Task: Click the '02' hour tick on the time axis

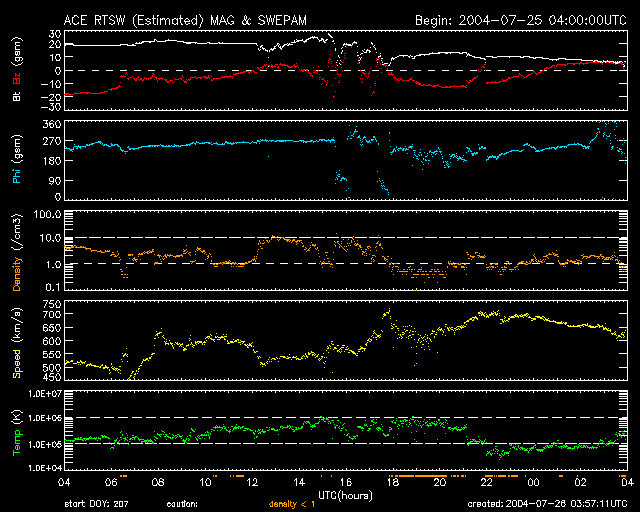Action: [x=580, y=483]
